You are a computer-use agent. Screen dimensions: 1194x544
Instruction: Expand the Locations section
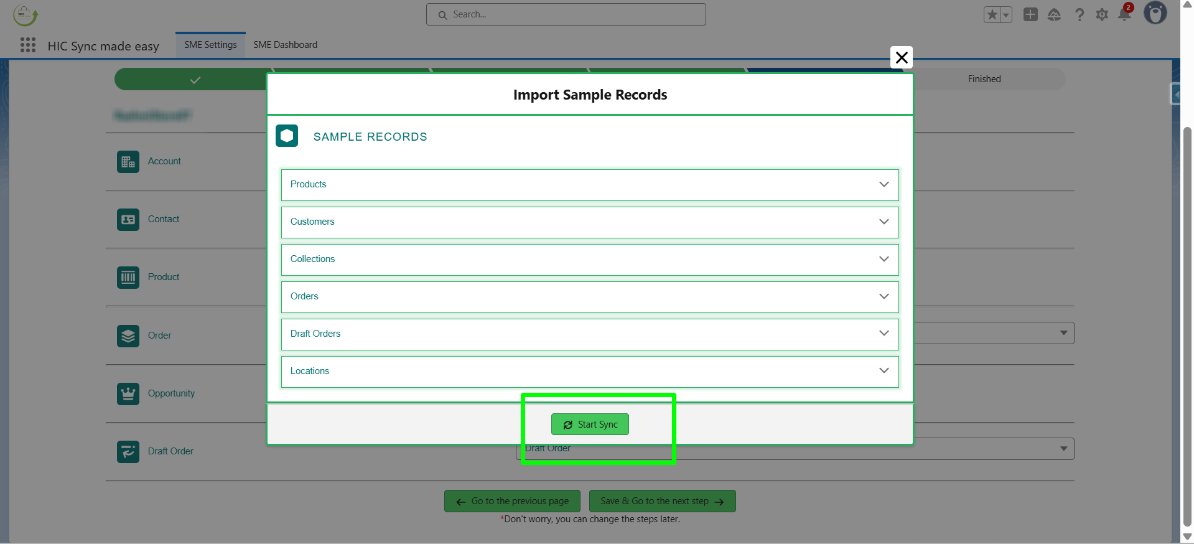(589, 371)
